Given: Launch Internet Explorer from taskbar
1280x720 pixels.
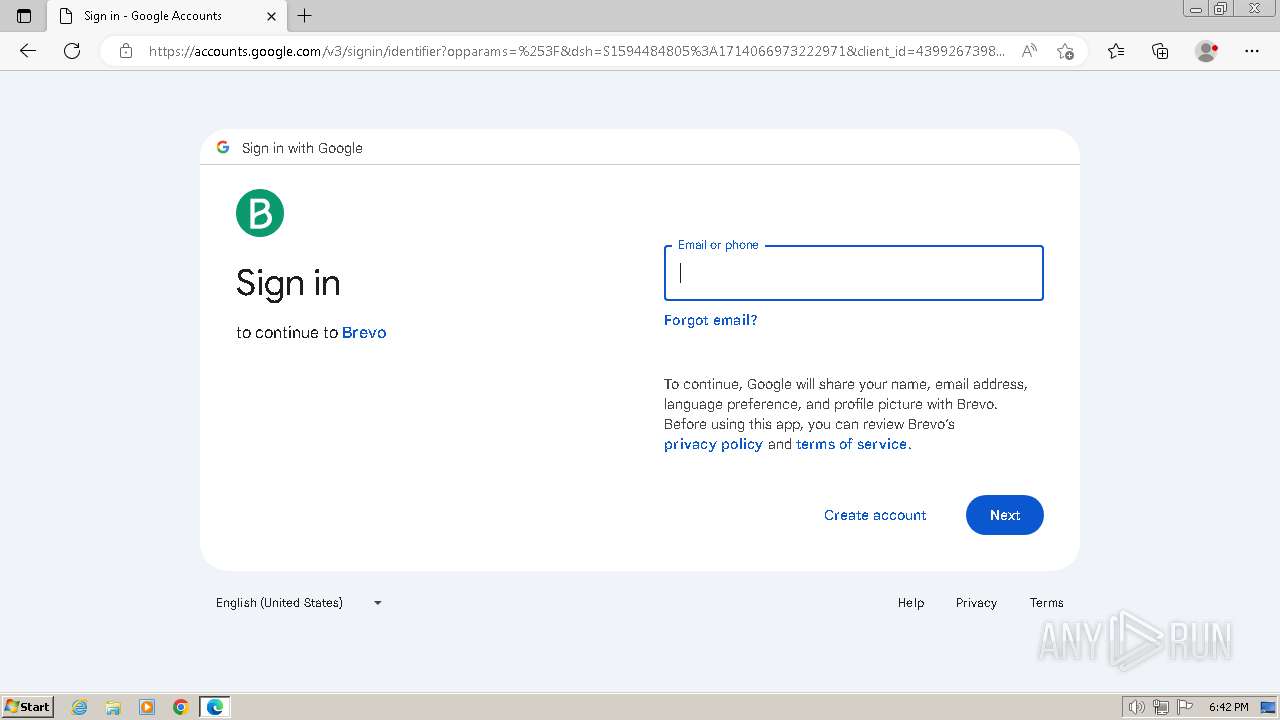Looking at the screenshot, I should 80,707.
